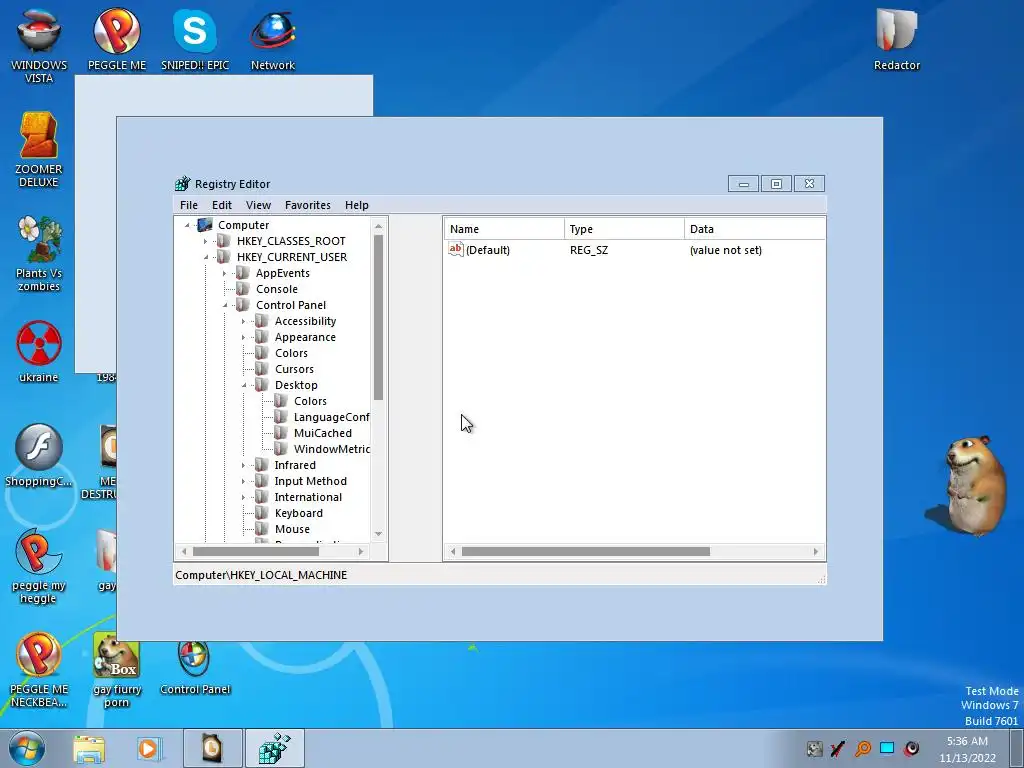Expand the Input Method key
The width and height of the screenshot is (1024, 768).
coord(244,481)
